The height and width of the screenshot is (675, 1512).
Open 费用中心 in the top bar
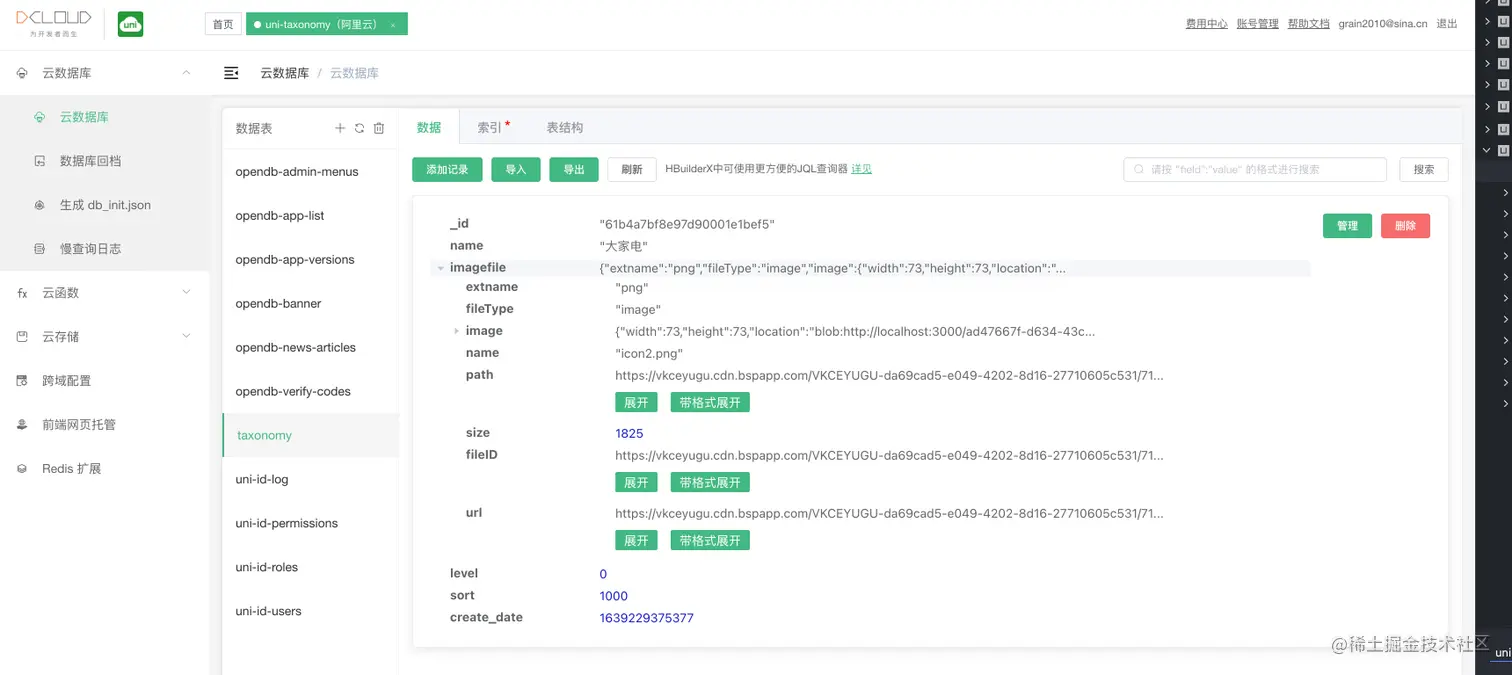(1206, 24)
